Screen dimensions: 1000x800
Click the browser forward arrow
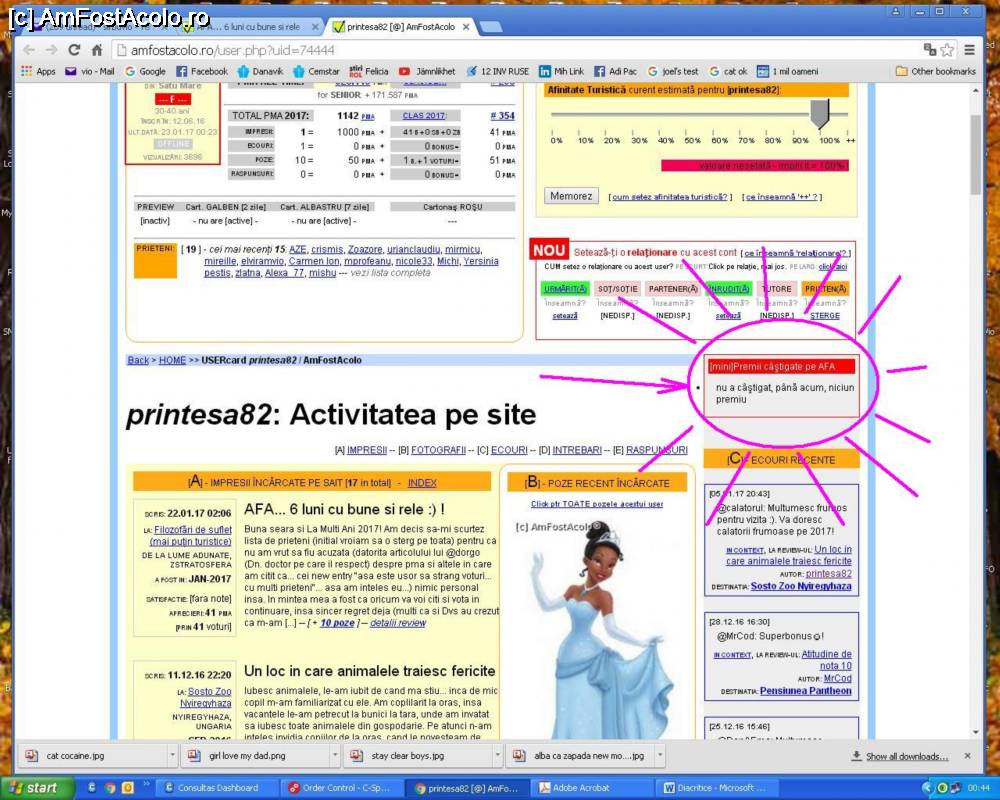[x=52, y=50]
